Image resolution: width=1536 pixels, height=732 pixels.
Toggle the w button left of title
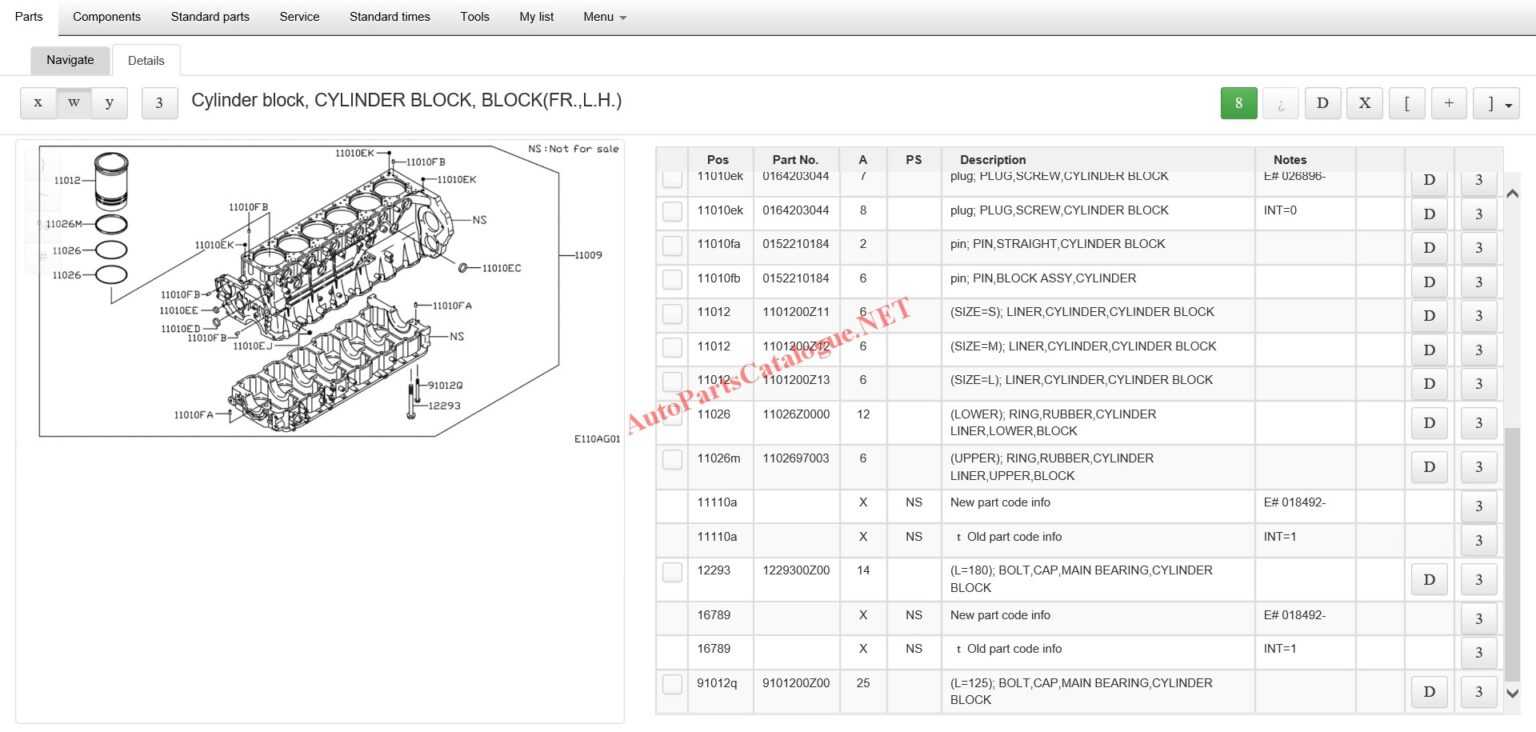coord(74,102)
